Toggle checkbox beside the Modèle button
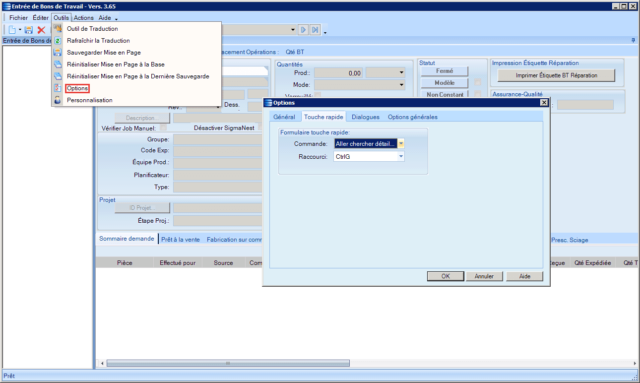Viewport: 640px width, 383px height. coord(478,82)
